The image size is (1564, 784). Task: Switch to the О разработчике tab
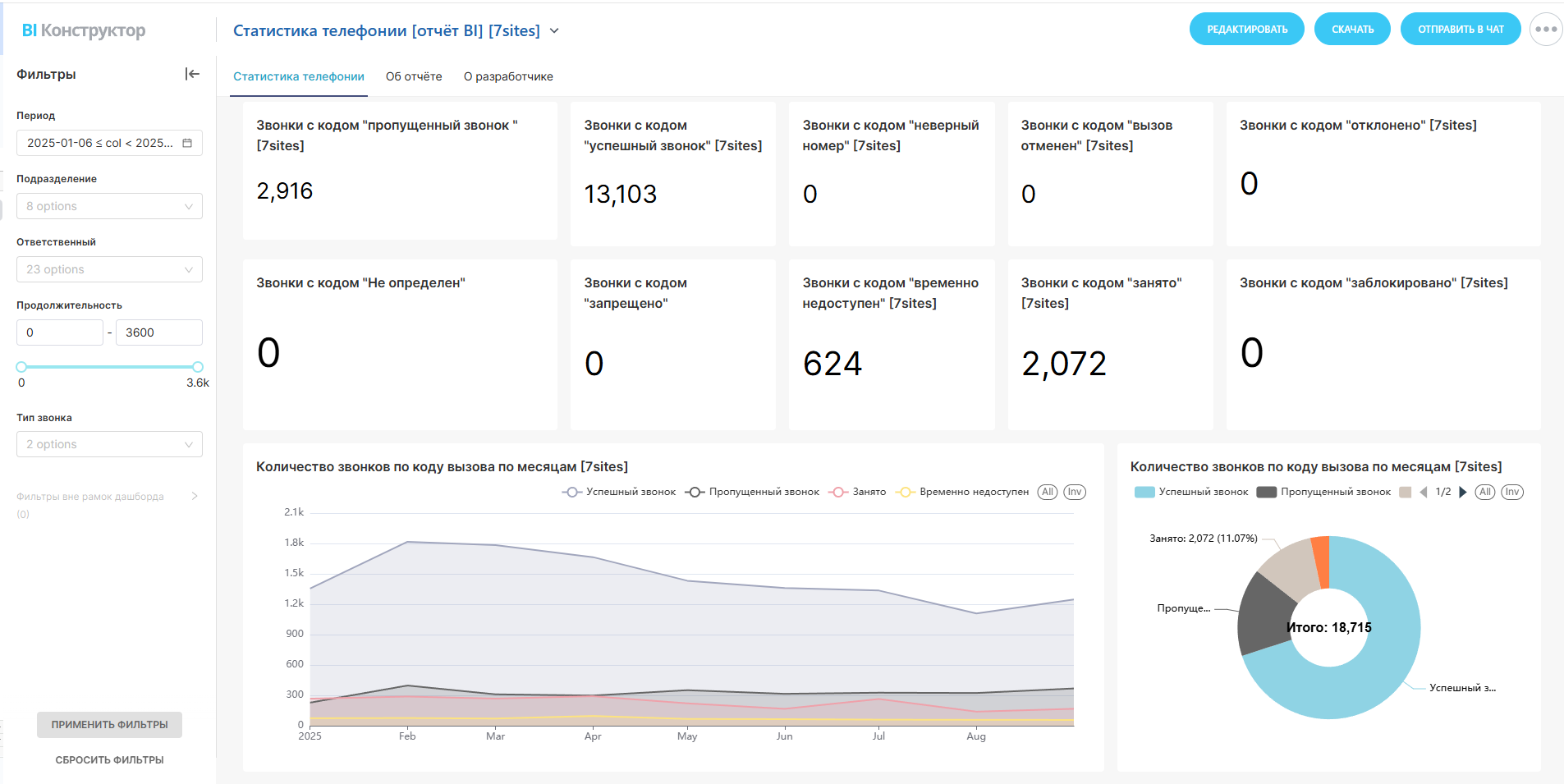(508, 76)
